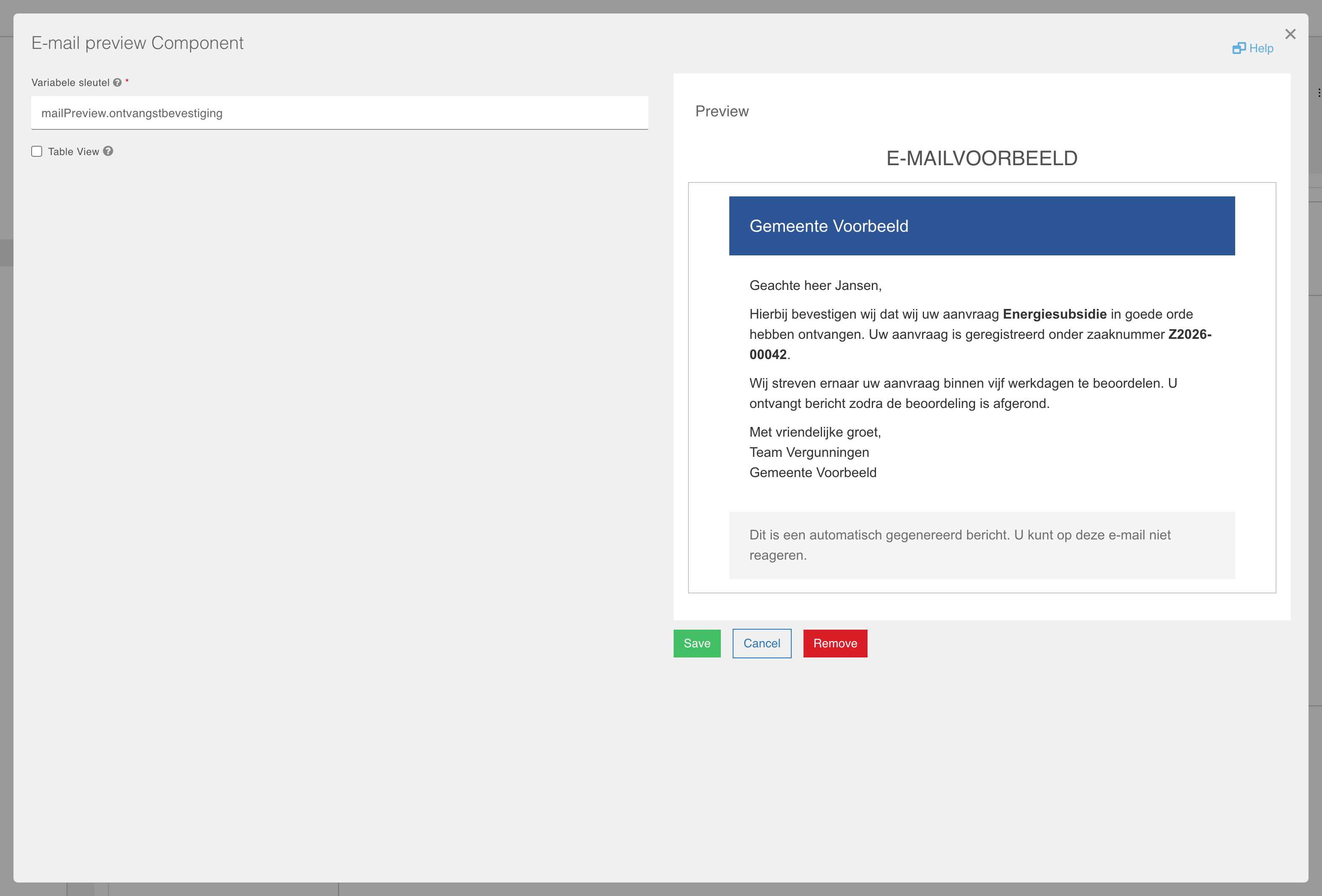Click the Wij streven ernaar paragraph
Screen dimensions: 1322x896
(x=963, y=393)
